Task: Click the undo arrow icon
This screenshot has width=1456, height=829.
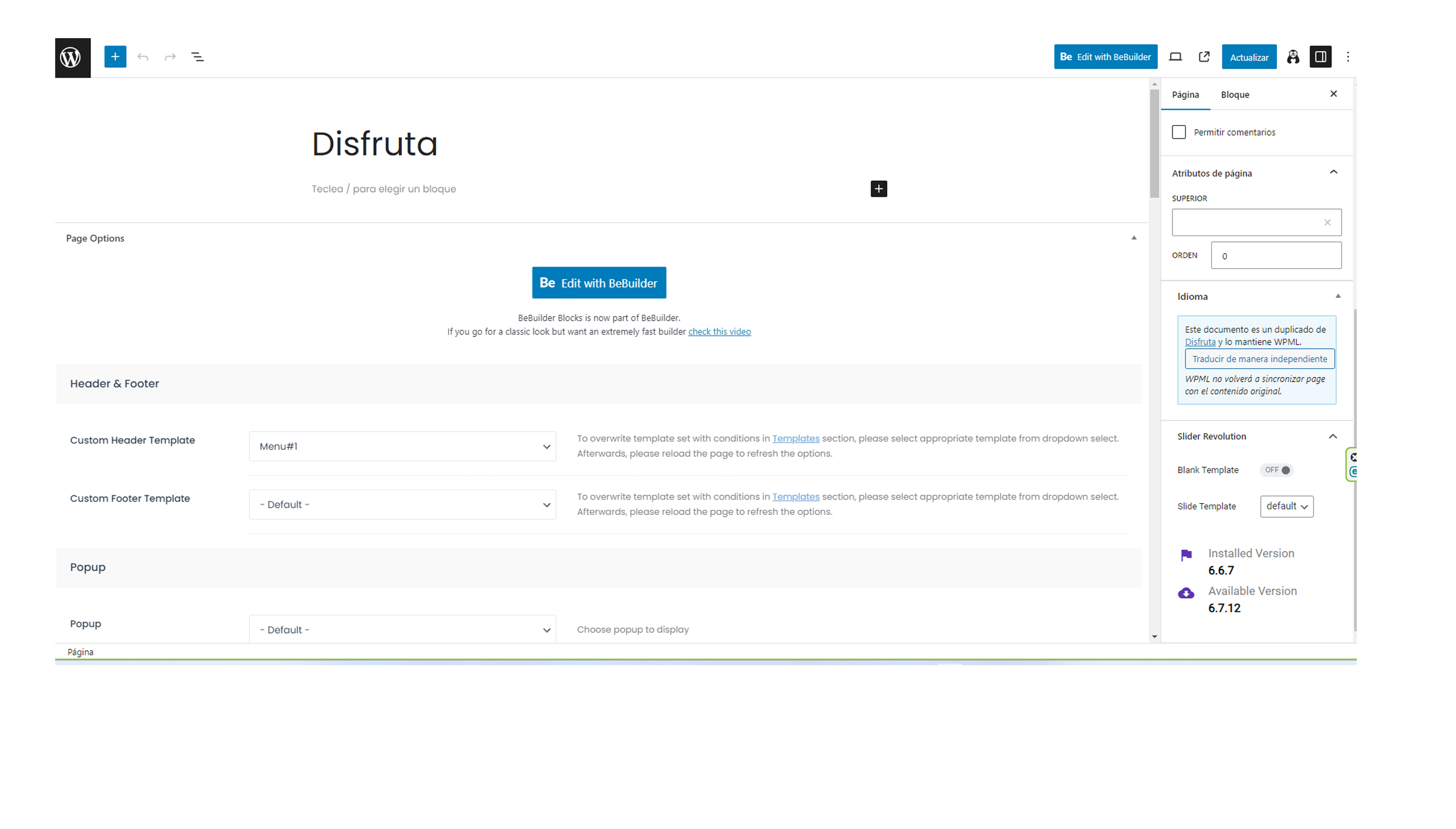Action: (x=143, y=57)
